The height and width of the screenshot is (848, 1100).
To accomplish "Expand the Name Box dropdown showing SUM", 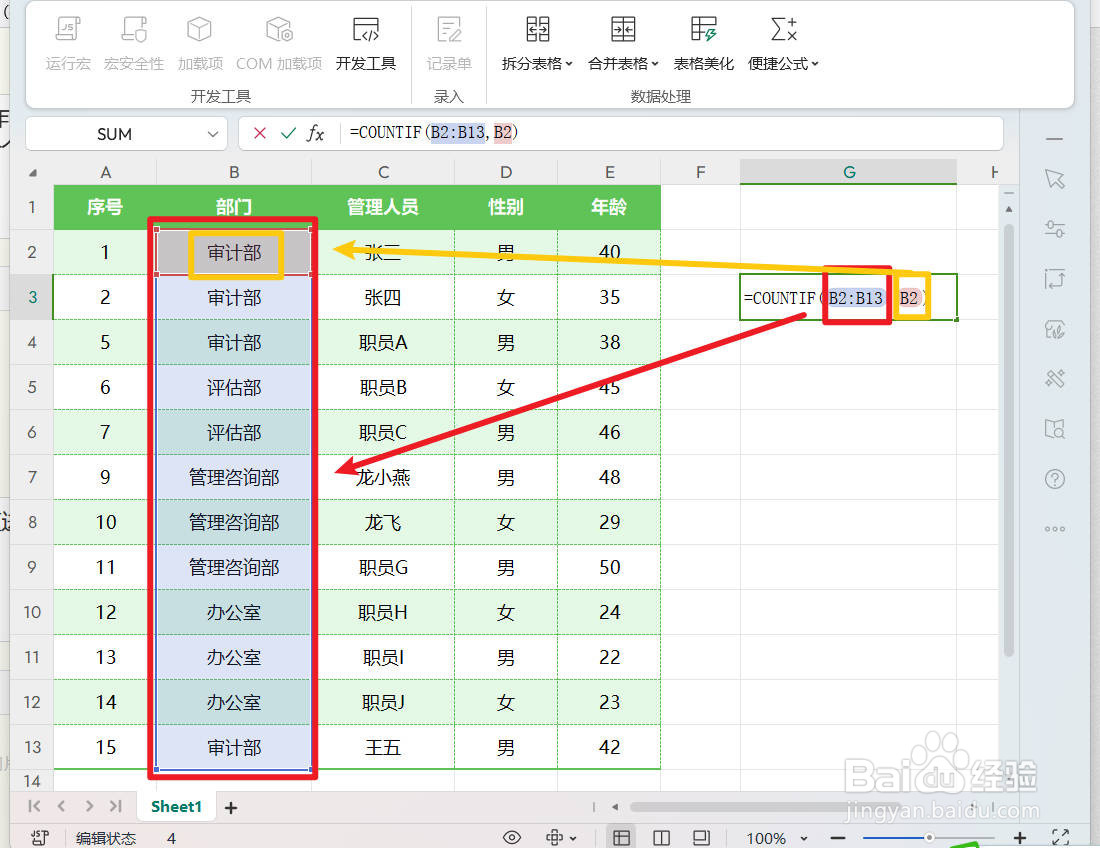I will tap(211, 133).
